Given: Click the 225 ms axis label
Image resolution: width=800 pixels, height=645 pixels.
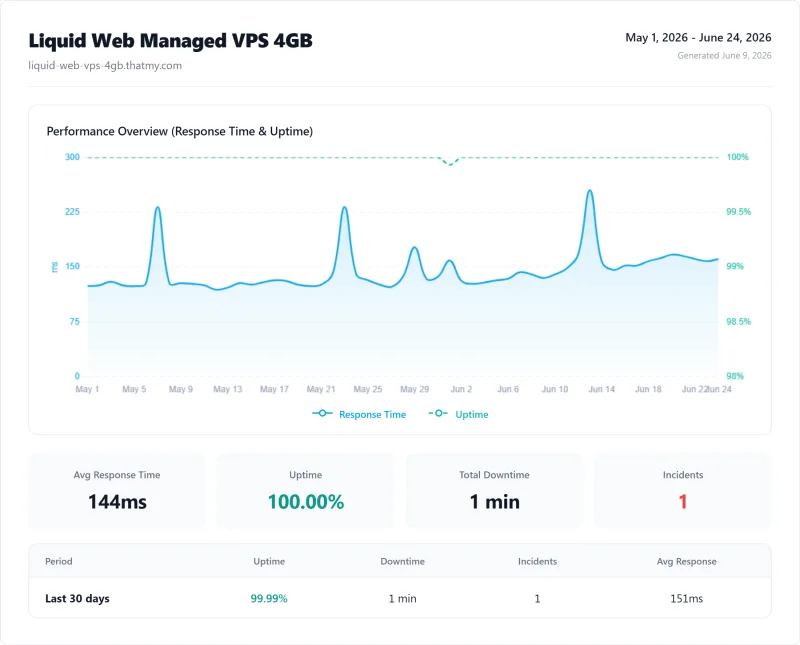Looking at the screenshot, I should 72,212.
